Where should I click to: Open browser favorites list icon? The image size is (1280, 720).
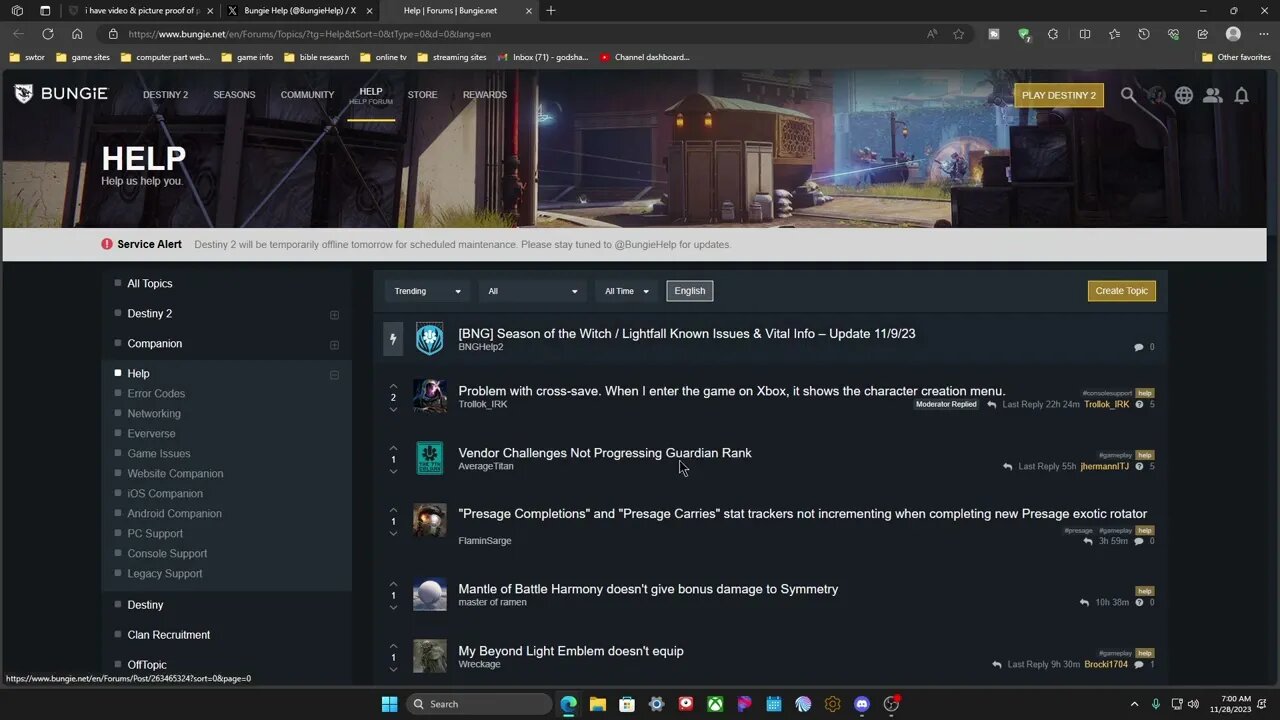click(1114, 33)
